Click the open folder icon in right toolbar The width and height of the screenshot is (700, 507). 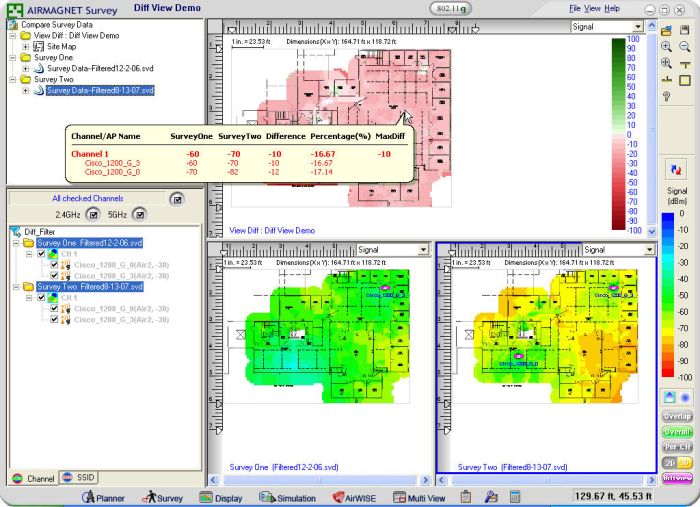pos(666,31)
